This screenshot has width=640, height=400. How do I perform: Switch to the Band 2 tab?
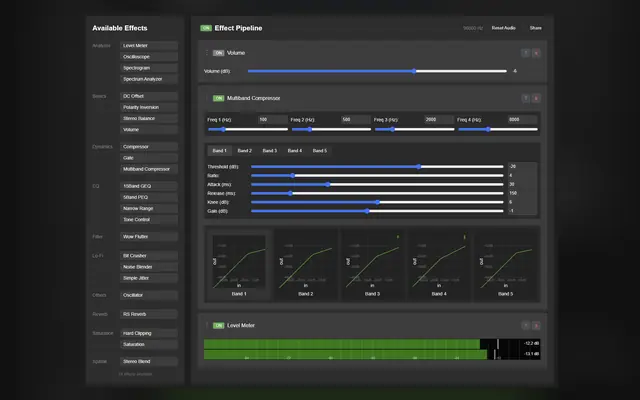[244, 151]
